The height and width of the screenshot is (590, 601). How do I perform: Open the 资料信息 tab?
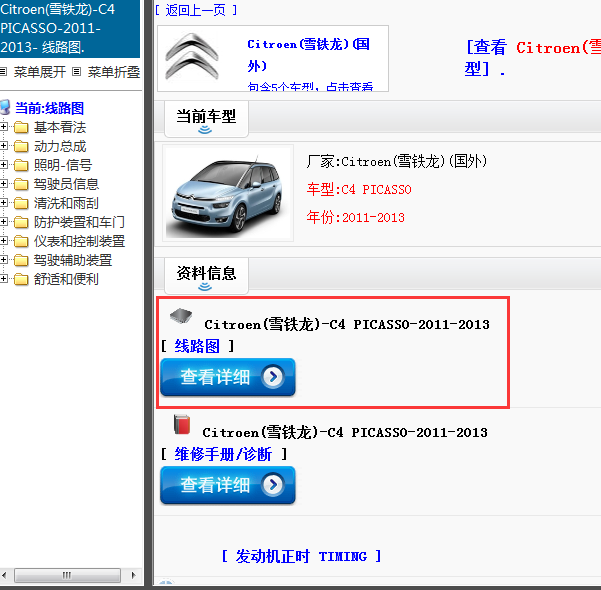point(206,276)
